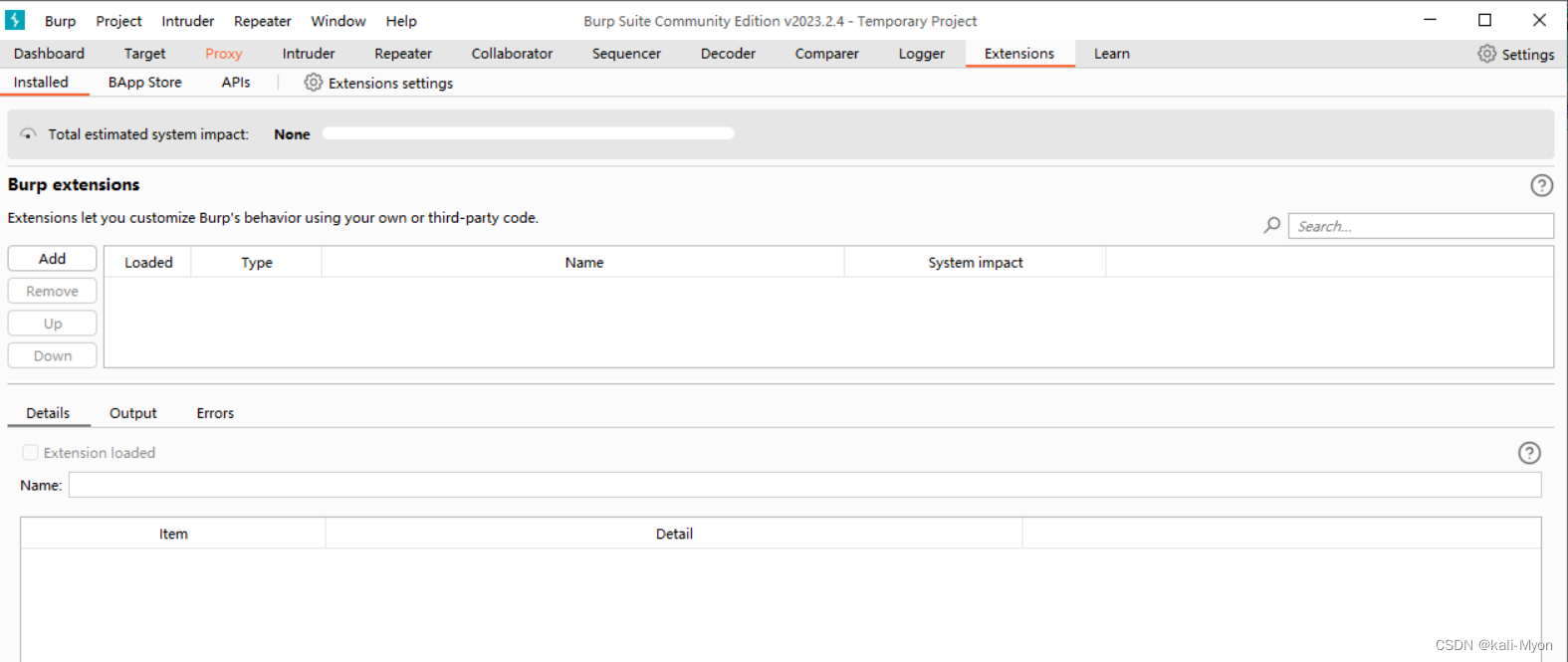Screen dimensions: 1568x662
Task: Switch to the Errors tab
Action: tap(215, 413)
